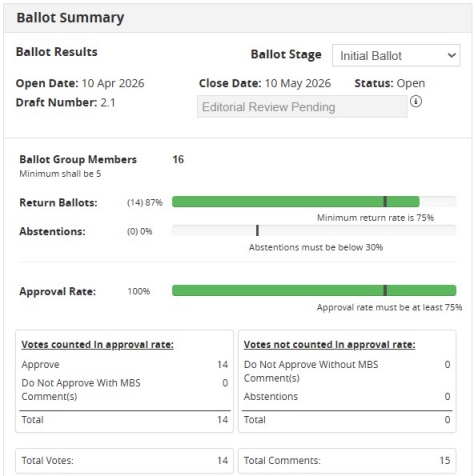Click the Votes counted in approval rate heading

[97, 344]
